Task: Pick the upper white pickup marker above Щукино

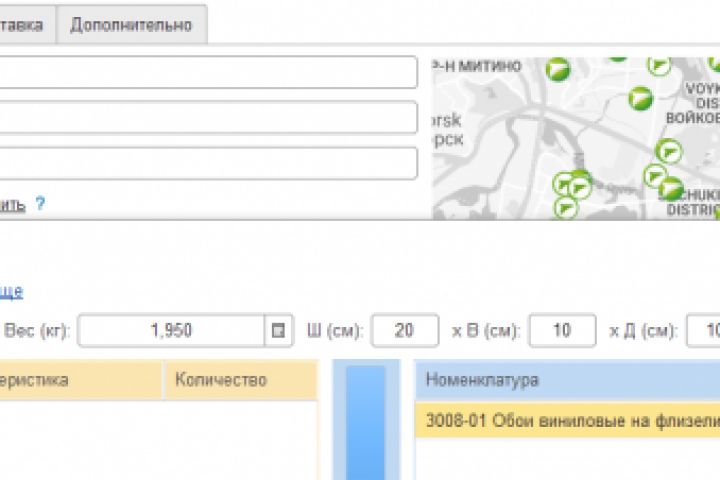Action: [669, 151]
